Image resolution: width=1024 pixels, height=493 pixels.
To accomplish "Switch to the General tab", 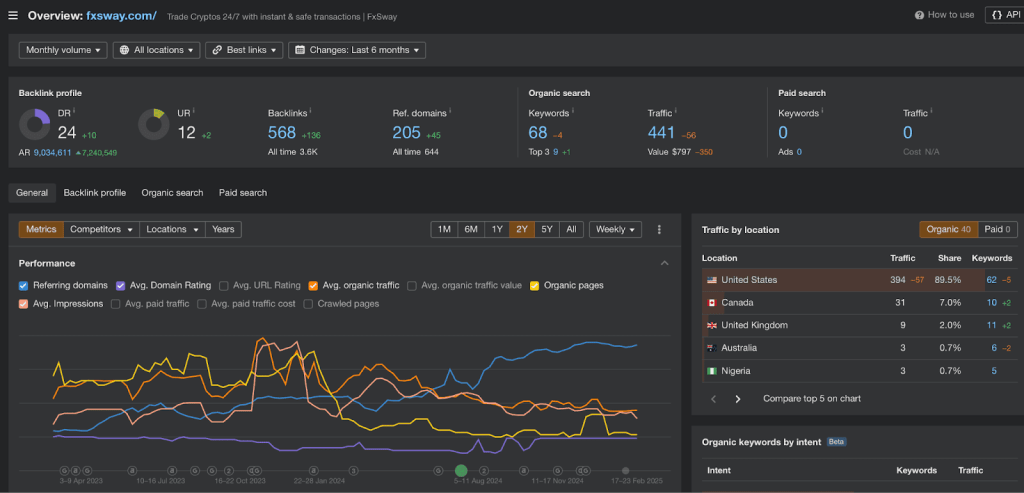I will click(32, 193).
